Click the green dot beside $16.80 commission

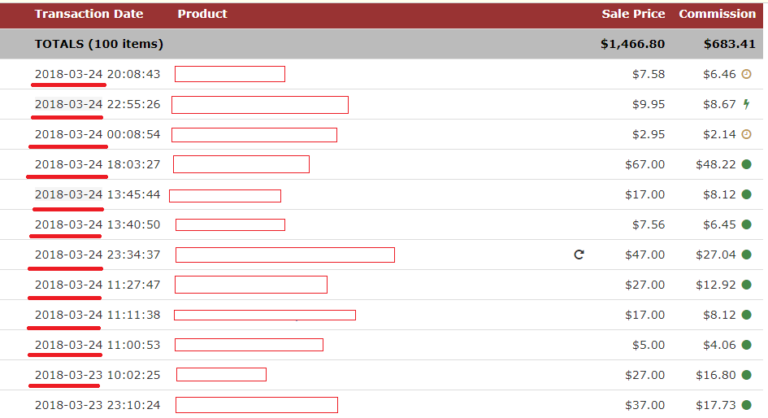coord(746,375)
